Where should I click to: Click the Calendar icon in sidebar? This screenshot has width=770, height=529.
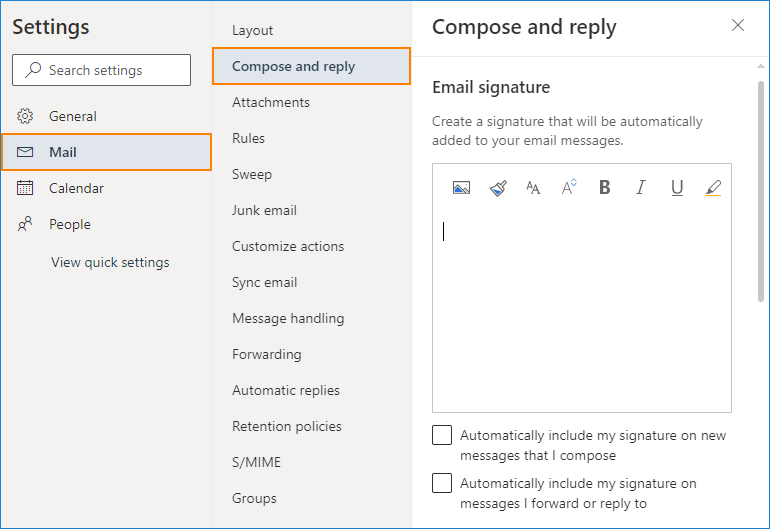tap(25, 188)
